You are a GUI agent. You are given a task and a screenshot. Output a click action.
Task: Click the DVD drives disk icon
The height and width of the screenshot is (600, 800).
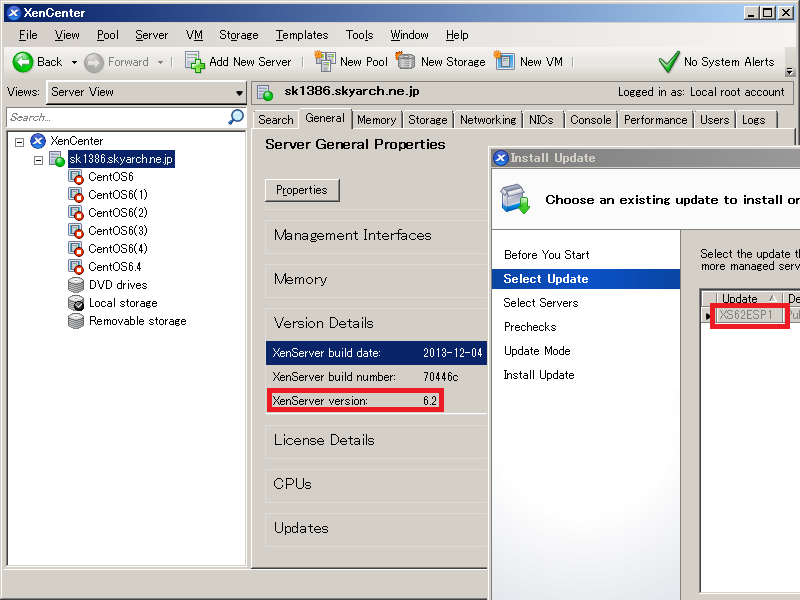coord(76,285)
